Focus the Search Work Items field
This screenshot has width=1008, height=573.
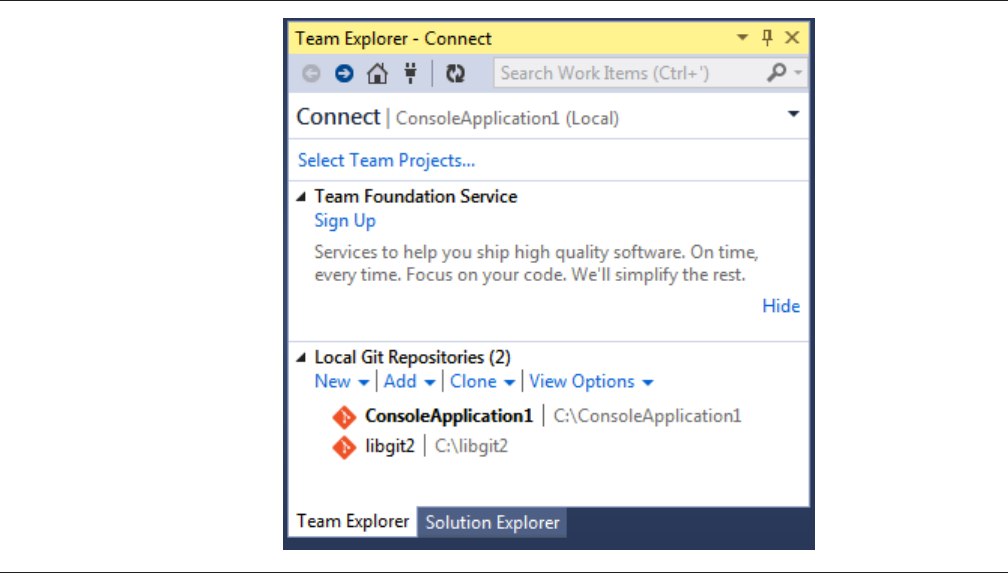pos(630,73)
